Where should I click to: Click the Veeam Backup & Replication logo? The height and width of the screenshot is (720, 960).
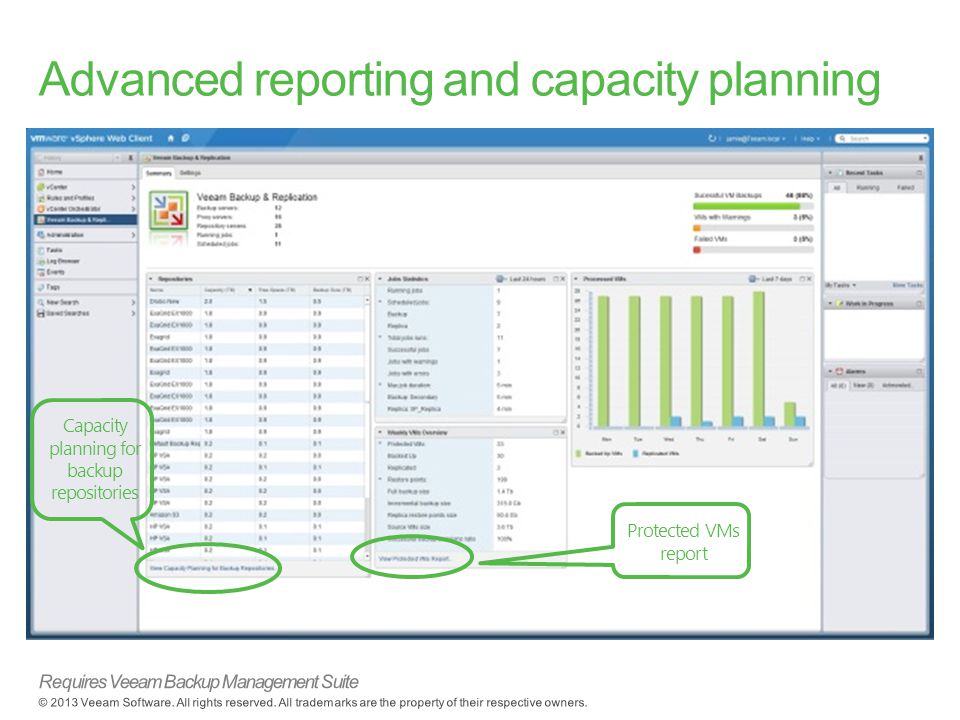pyautogui.click(x=168, y=210)
